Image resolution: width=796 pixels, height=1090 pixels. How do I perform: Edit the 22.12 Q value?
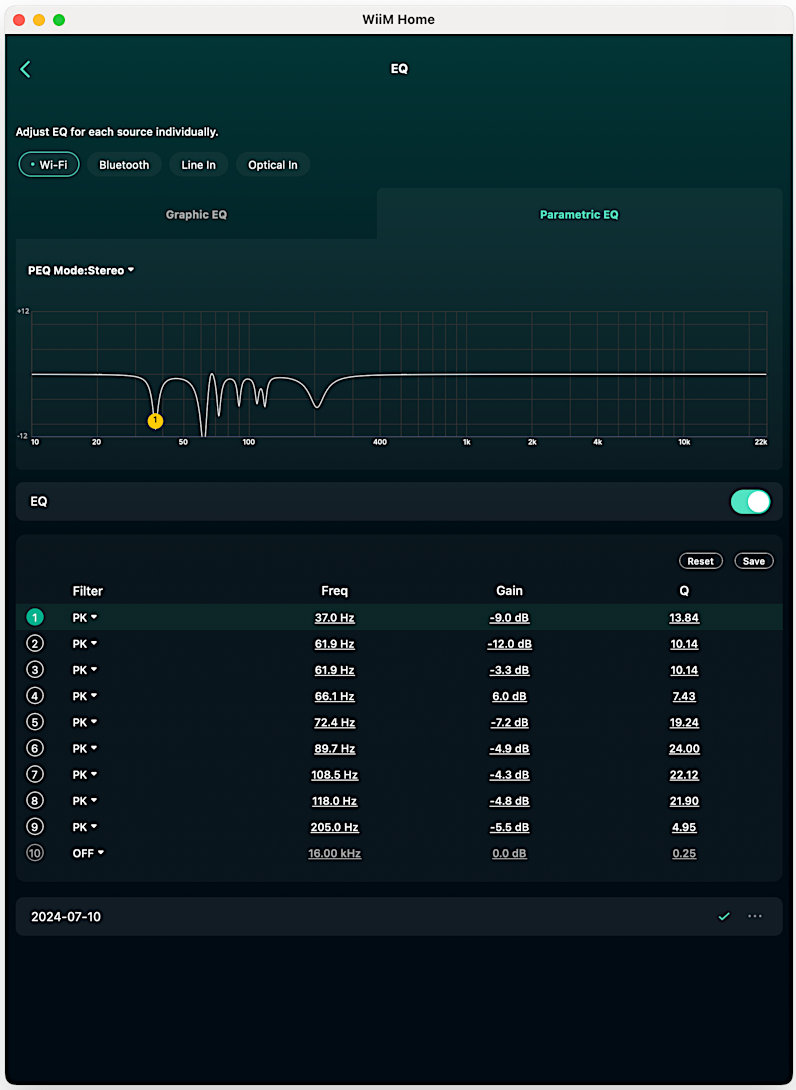tap(684, 774)
